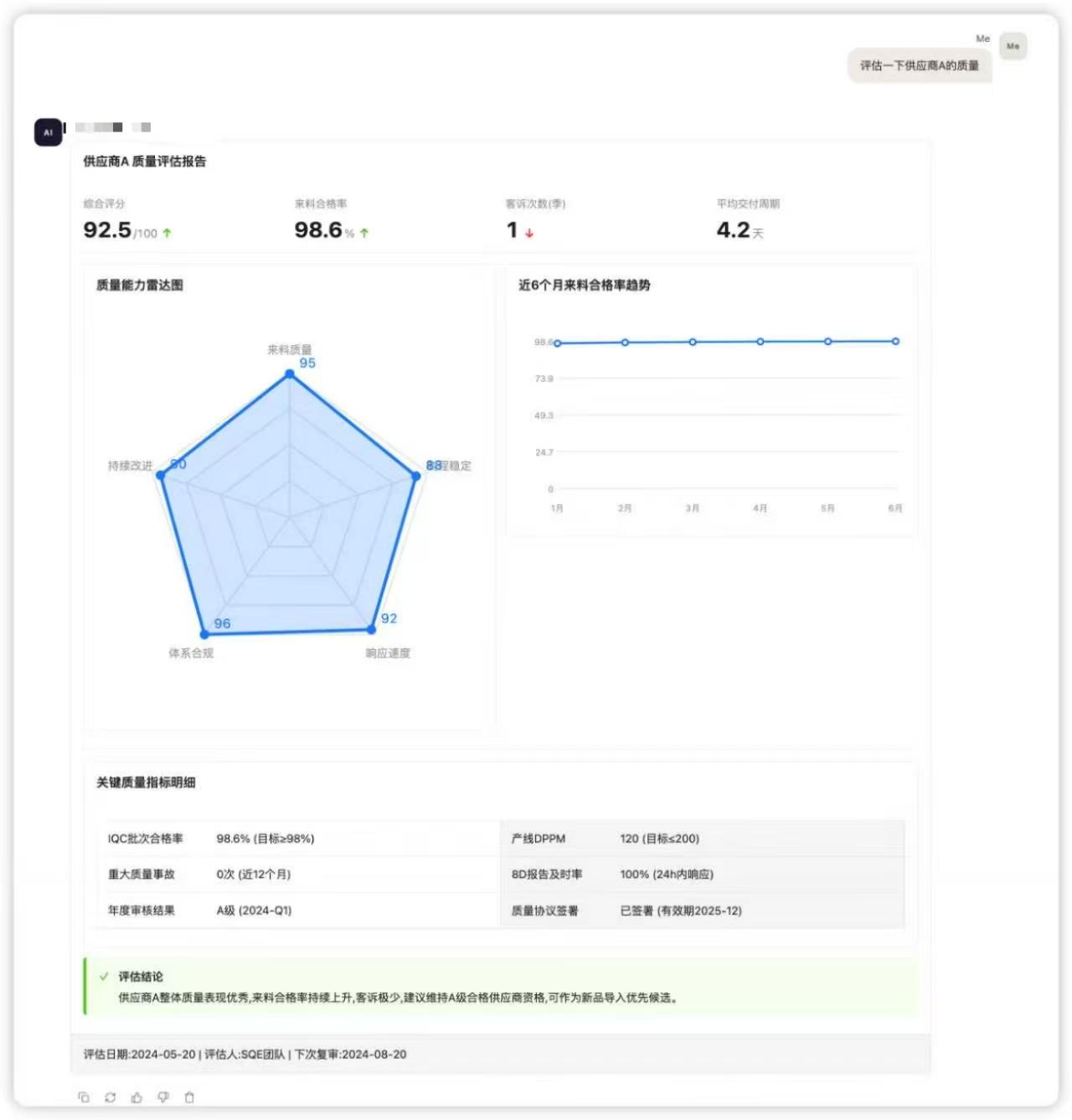
Task: Click the footer line with 评估日期:2024-05-20
Action: click(x=245, y=1055)
